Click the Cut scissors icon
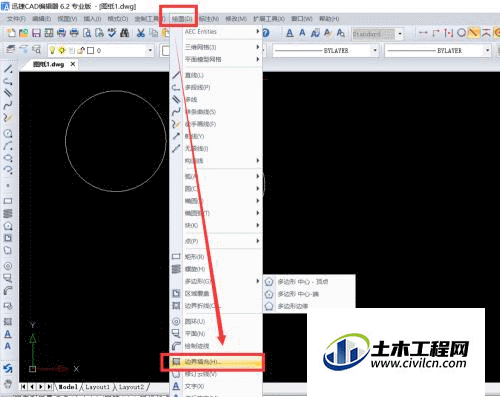This screenshot has height=397, width=500. 141,33
